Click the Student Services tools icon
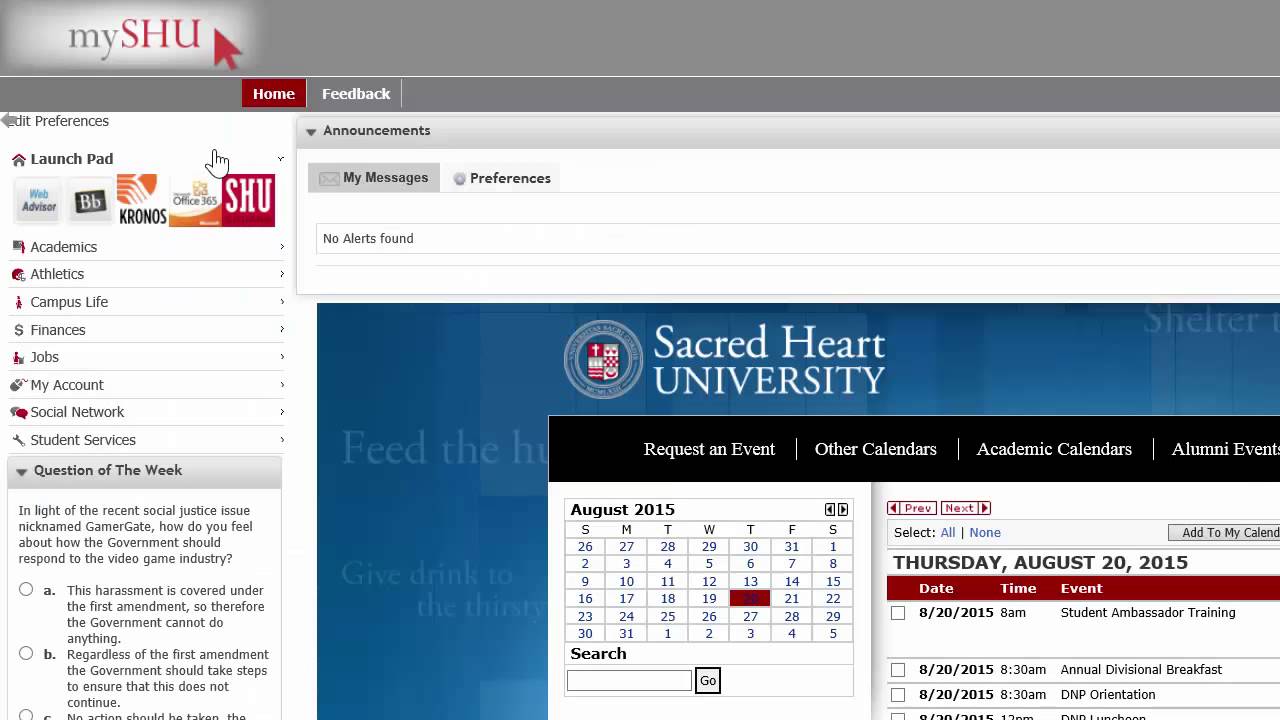The width and height of the screenshot is (1280, 720). coord(18,440)
